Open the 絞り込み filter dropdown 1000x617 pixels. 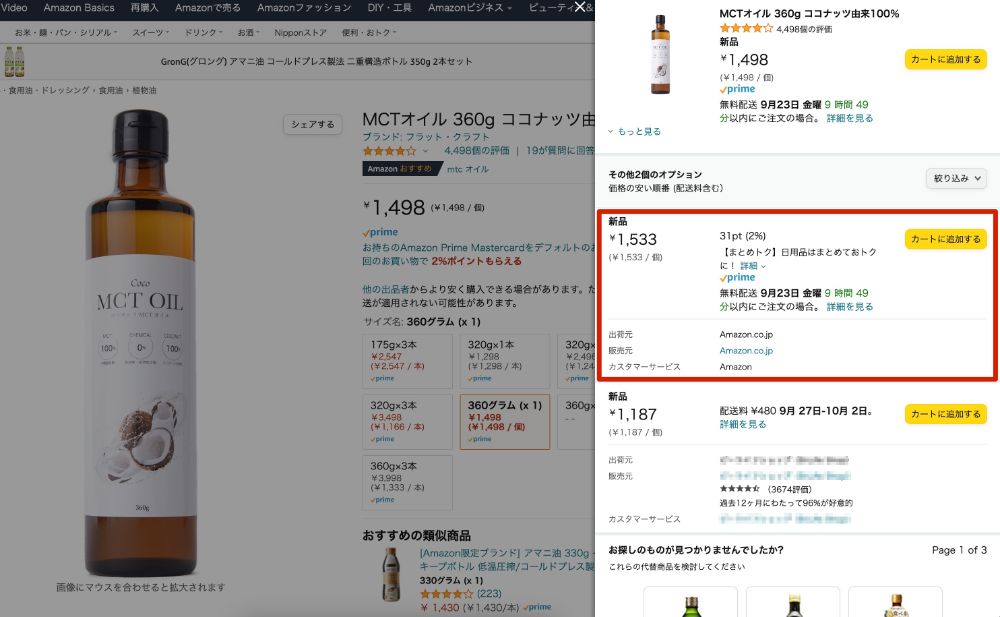957,179
